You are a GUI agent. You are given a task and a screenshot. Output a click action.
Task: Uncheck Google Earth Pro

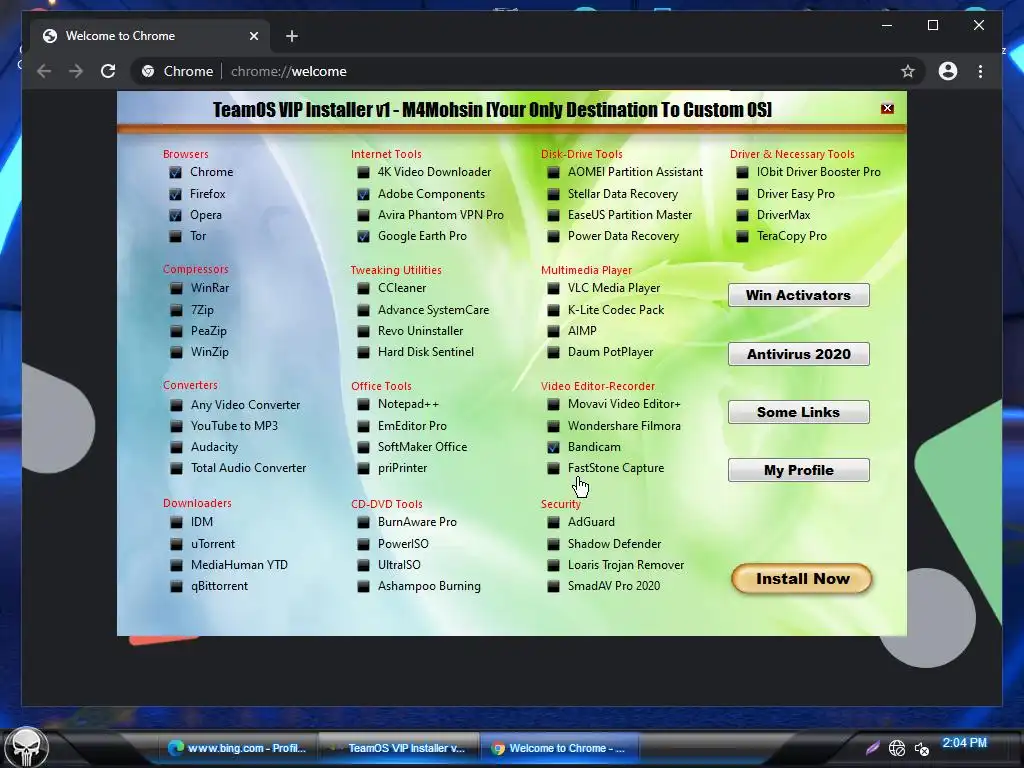[x=364, y=236]
